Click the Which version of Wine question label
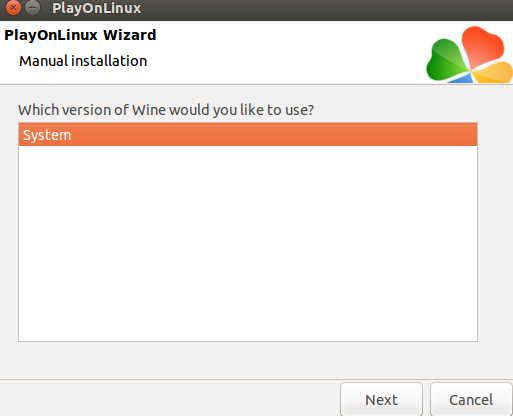This screenshot has width=513, height=416. (x=166, y=110)
